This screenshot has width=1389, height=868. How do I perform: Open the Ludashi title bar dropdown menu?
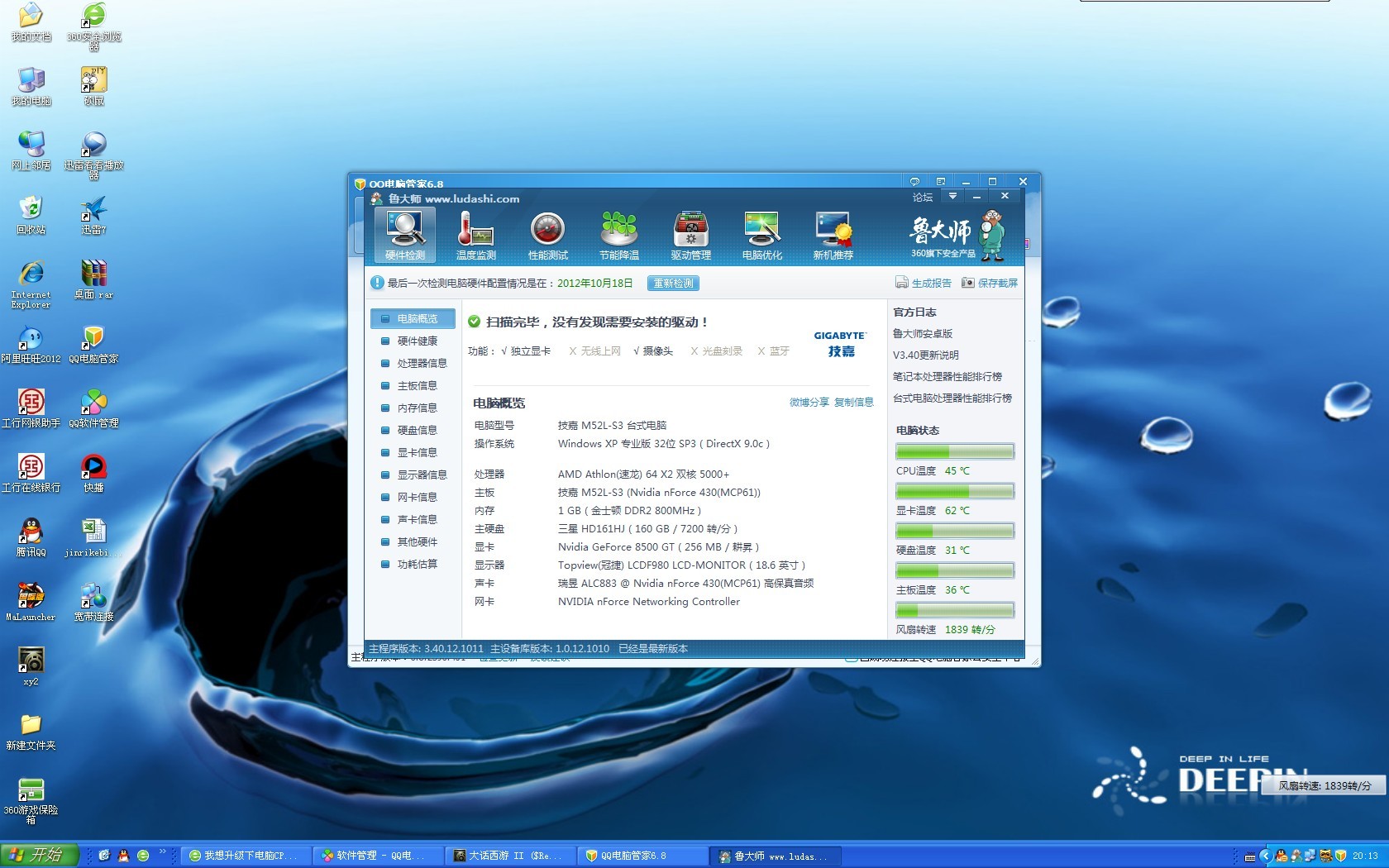tap(952, 197)
